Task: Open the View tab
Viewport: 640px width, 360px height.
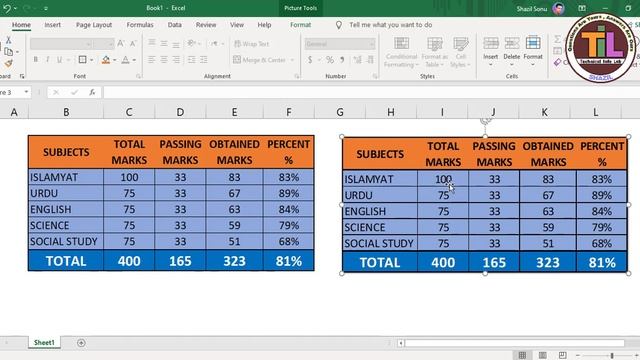Action: click(x=237, y=25)
